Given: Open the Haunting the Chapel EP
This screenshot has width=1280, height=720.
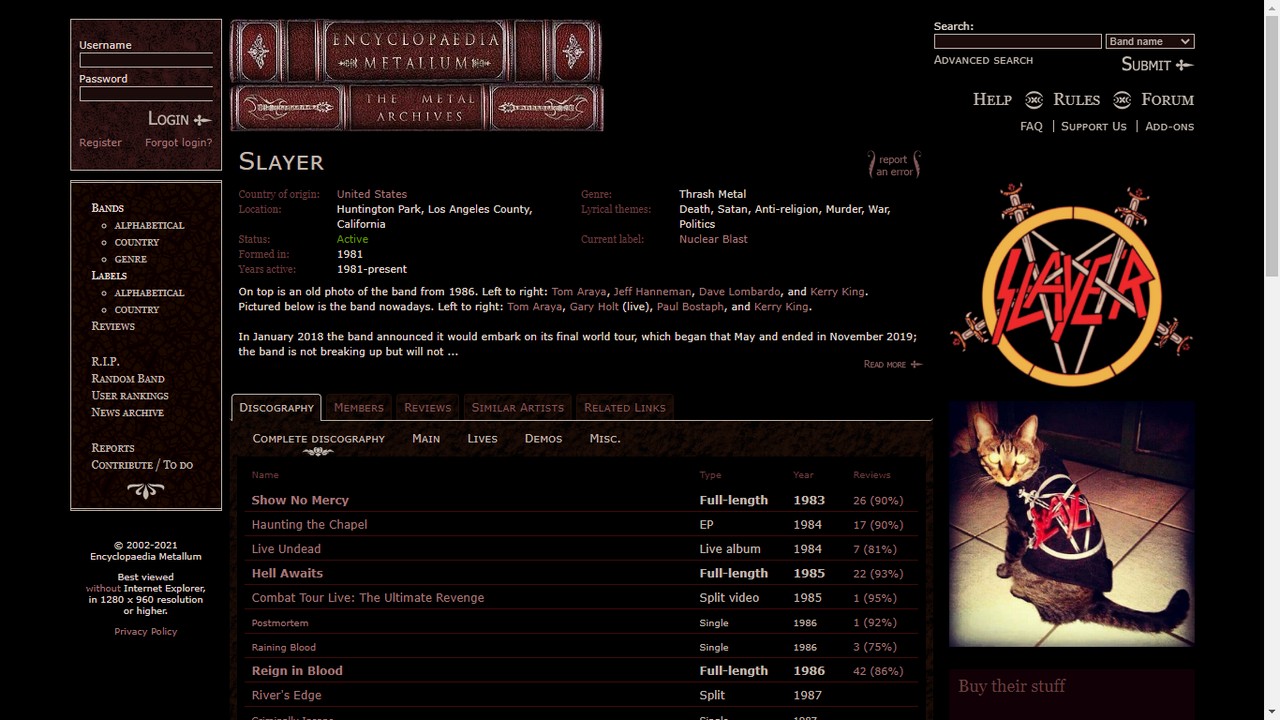Looking at the screenshot, I should click(x=309, y=524).
